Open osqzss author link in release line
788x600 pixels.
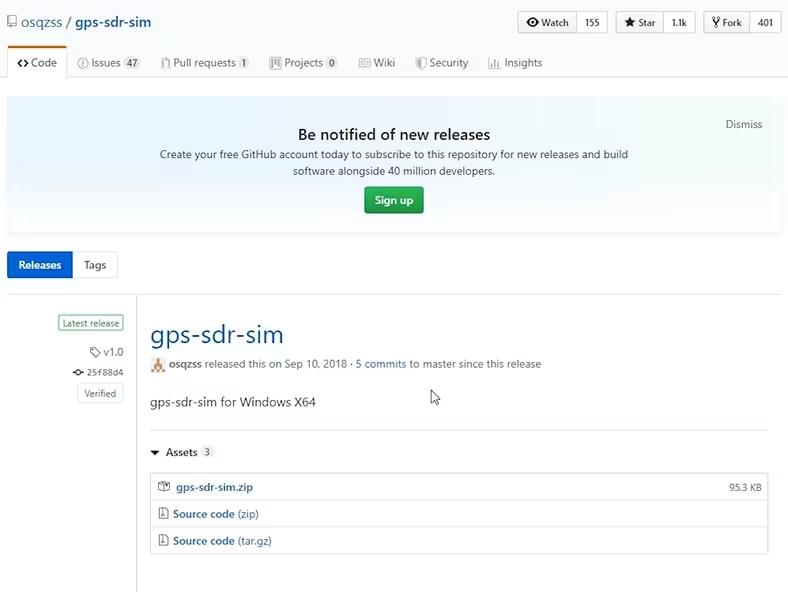[x=185, y=364]
